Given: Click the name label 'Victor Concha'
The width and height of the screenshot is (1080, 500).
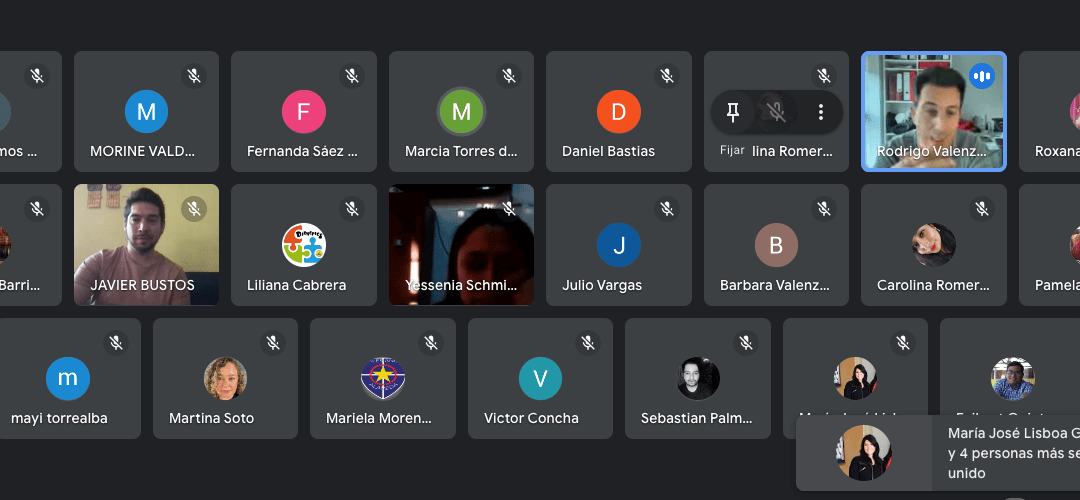Looking at the screenshot, I should 531,418.
